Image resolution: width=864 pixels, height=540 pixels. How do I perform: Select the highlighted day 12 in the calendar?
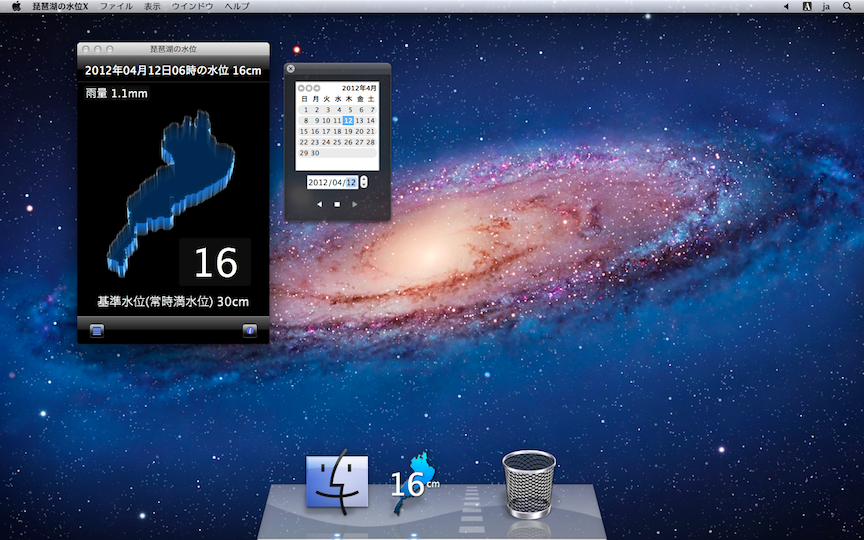tap(349, 121)
